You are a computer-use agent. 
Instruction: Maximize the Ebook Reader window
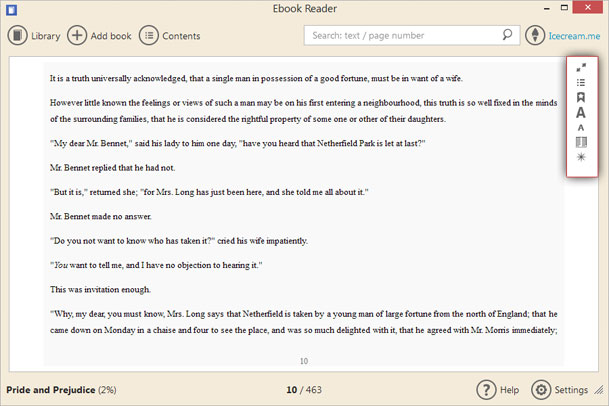(564, 7)
